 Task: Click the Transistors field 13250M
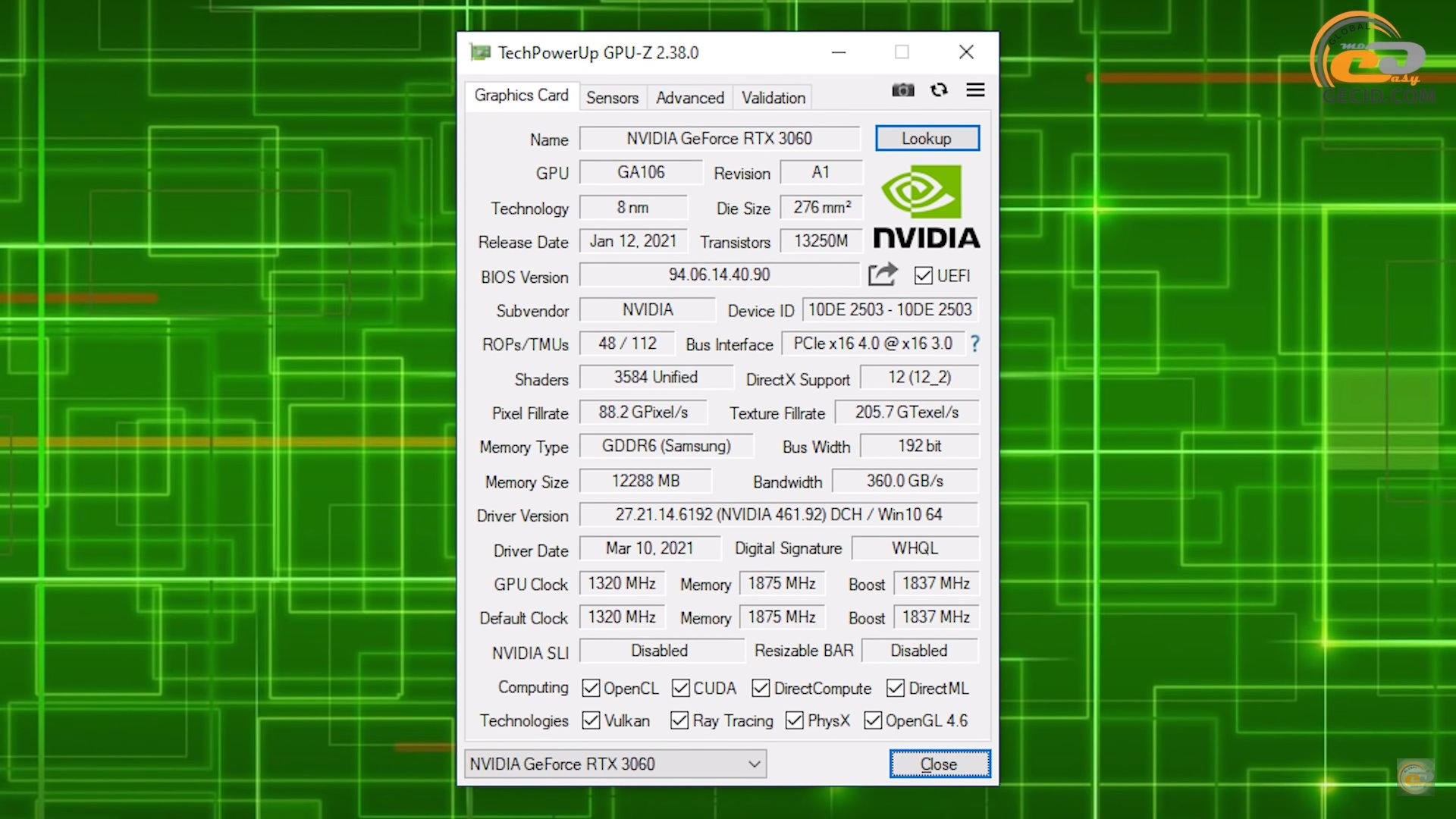(822, 242)
